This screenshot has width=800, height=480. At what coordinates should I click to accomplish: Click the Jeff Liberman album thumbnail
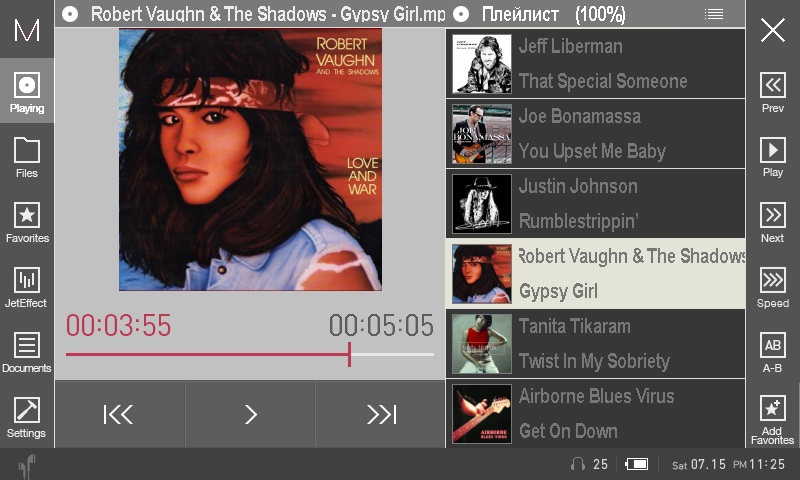pos(482,64)
